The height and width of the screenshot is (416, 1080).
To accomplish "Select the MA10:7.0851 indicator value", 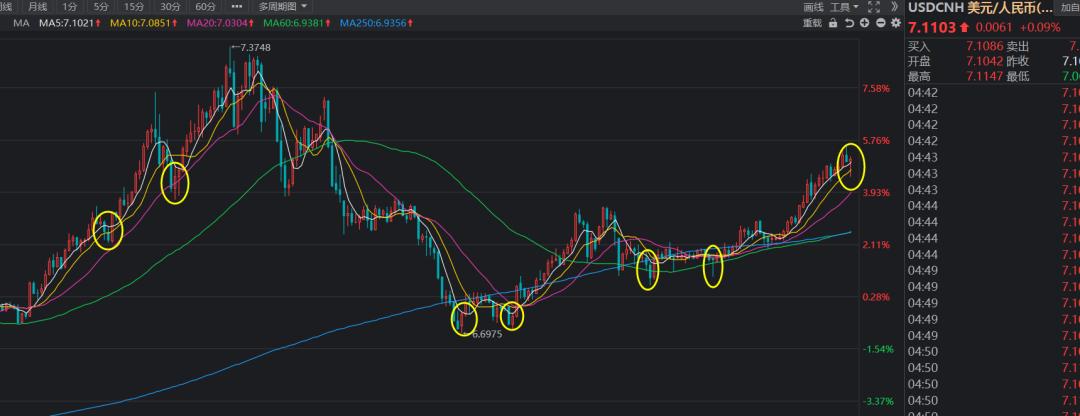I will coord(143,23).
